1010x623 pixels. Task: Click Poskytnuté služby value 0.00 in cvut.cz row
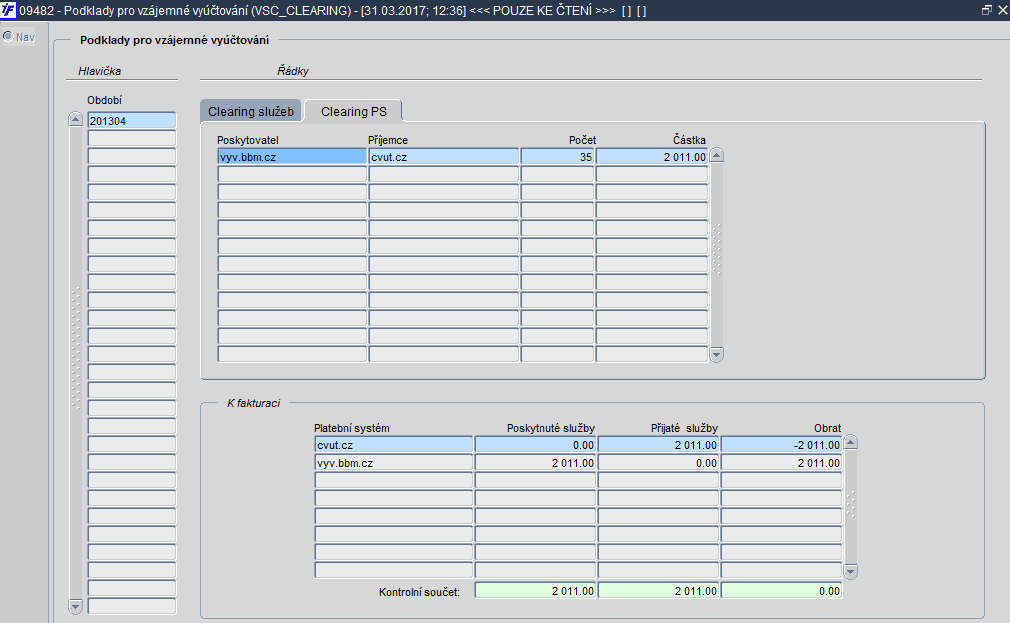(535, 445)
